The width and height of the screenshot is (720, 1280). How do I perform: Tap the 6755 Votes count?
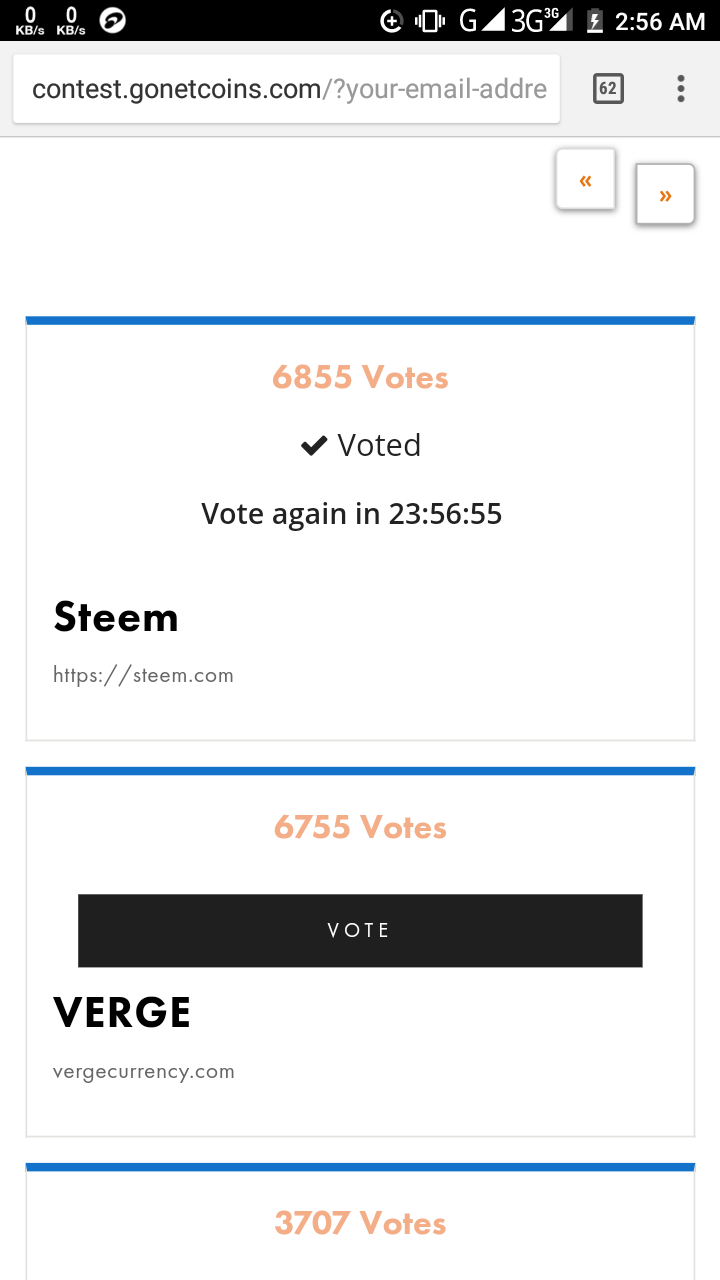360,828
